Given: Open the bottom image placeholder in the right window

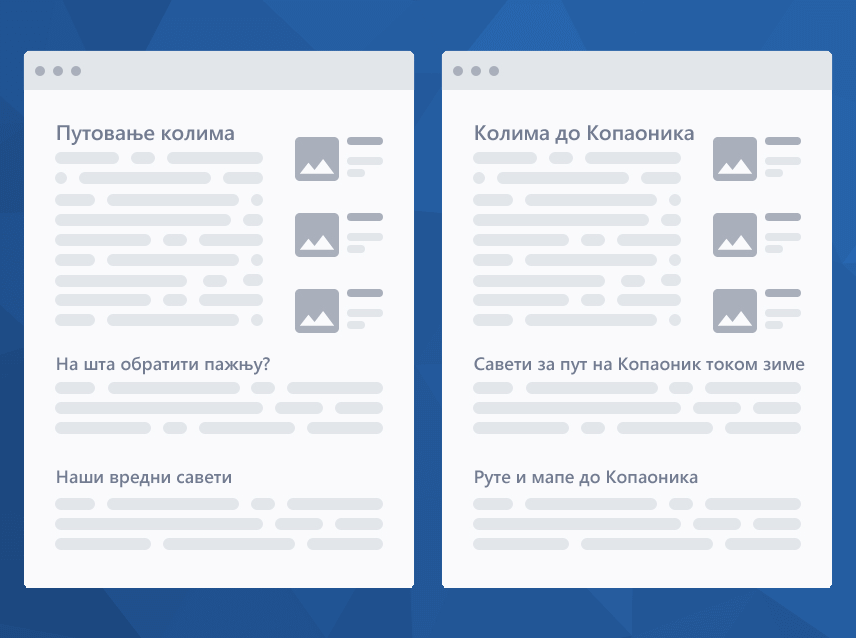Looking at the screenshot, I should (734, 311).
